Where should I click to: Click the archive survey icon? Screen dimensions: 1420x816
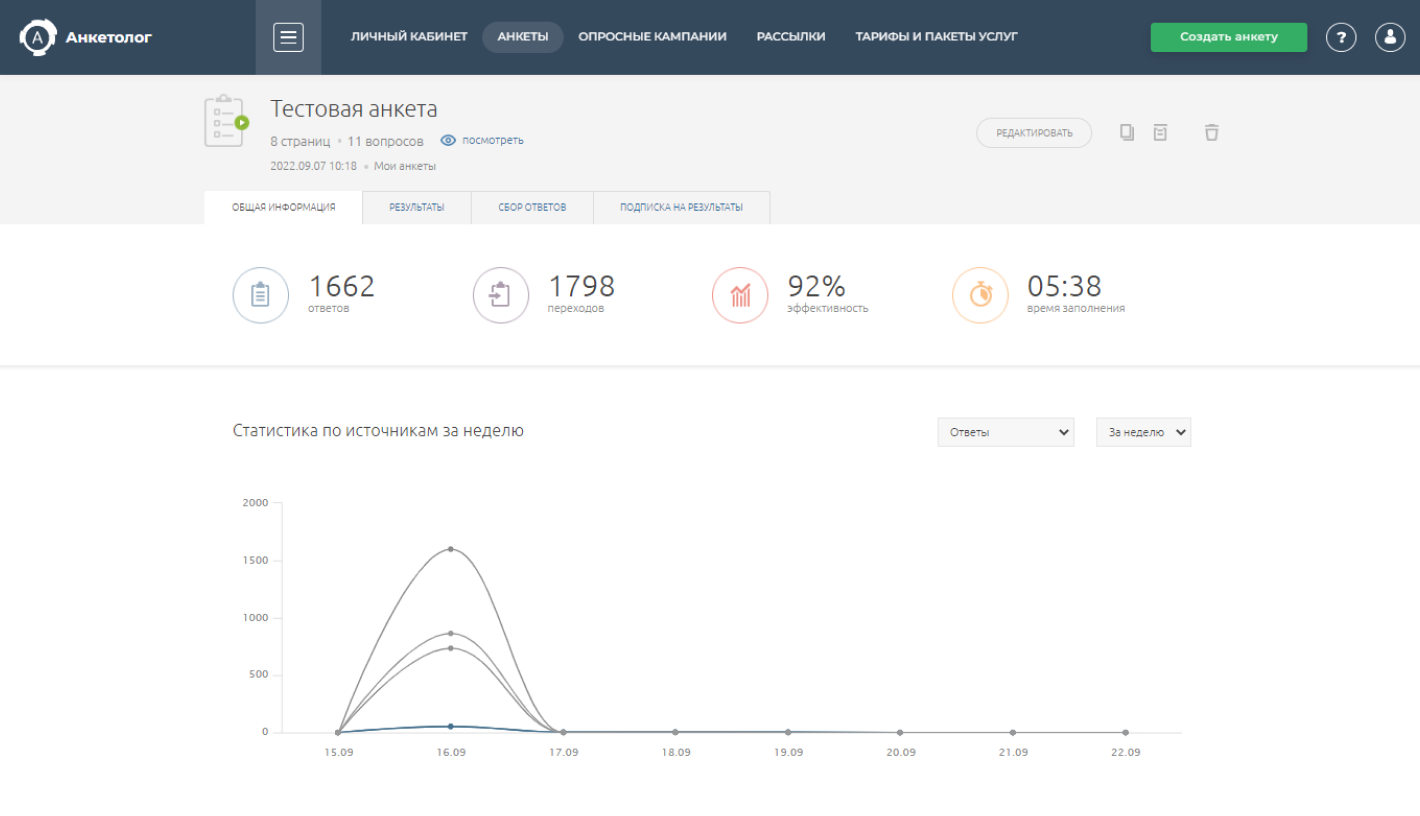click(1160, 132)
